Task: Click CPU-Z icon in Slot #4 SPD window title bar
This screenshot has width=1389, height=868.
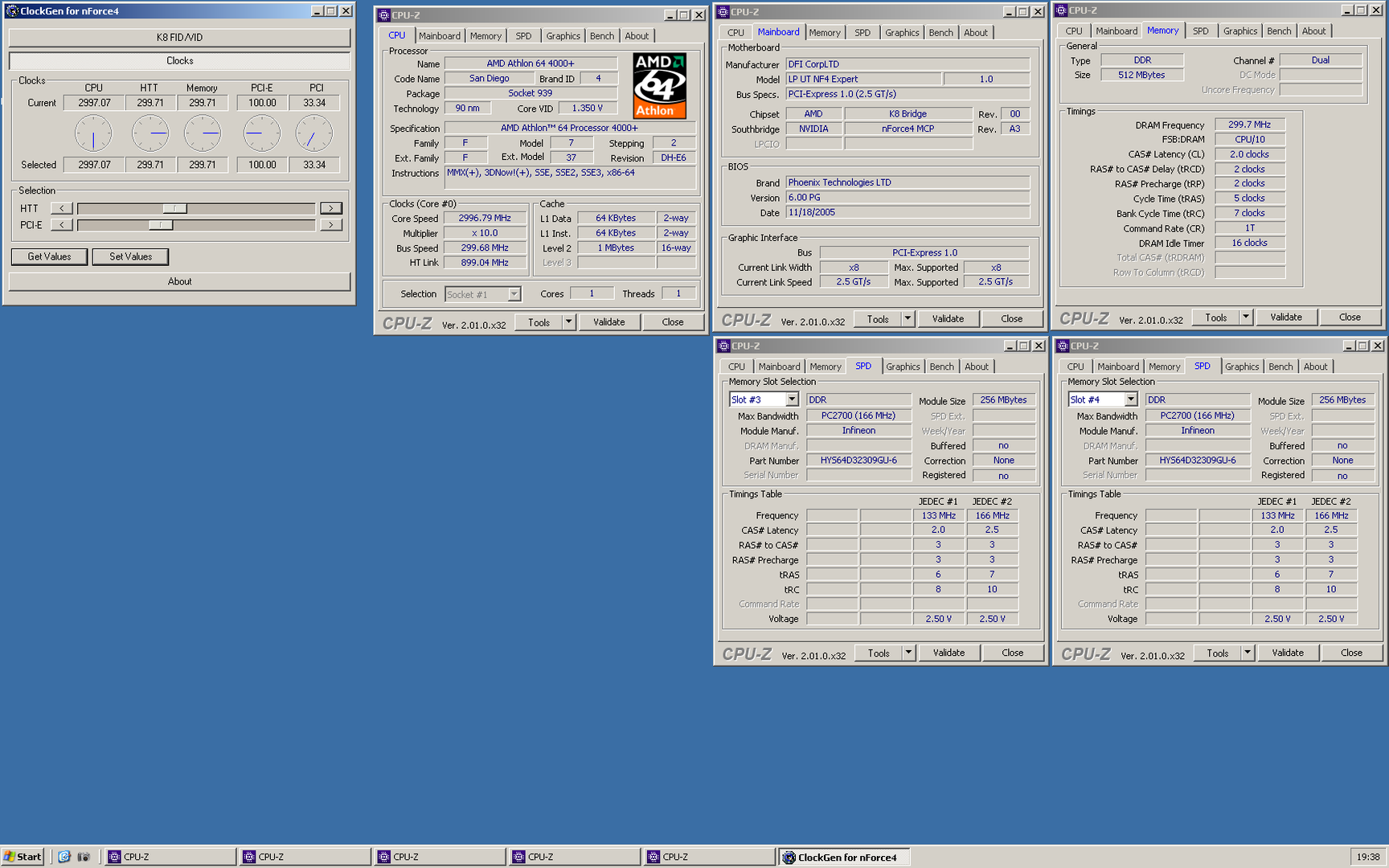Action: (x=1063, y=346)
